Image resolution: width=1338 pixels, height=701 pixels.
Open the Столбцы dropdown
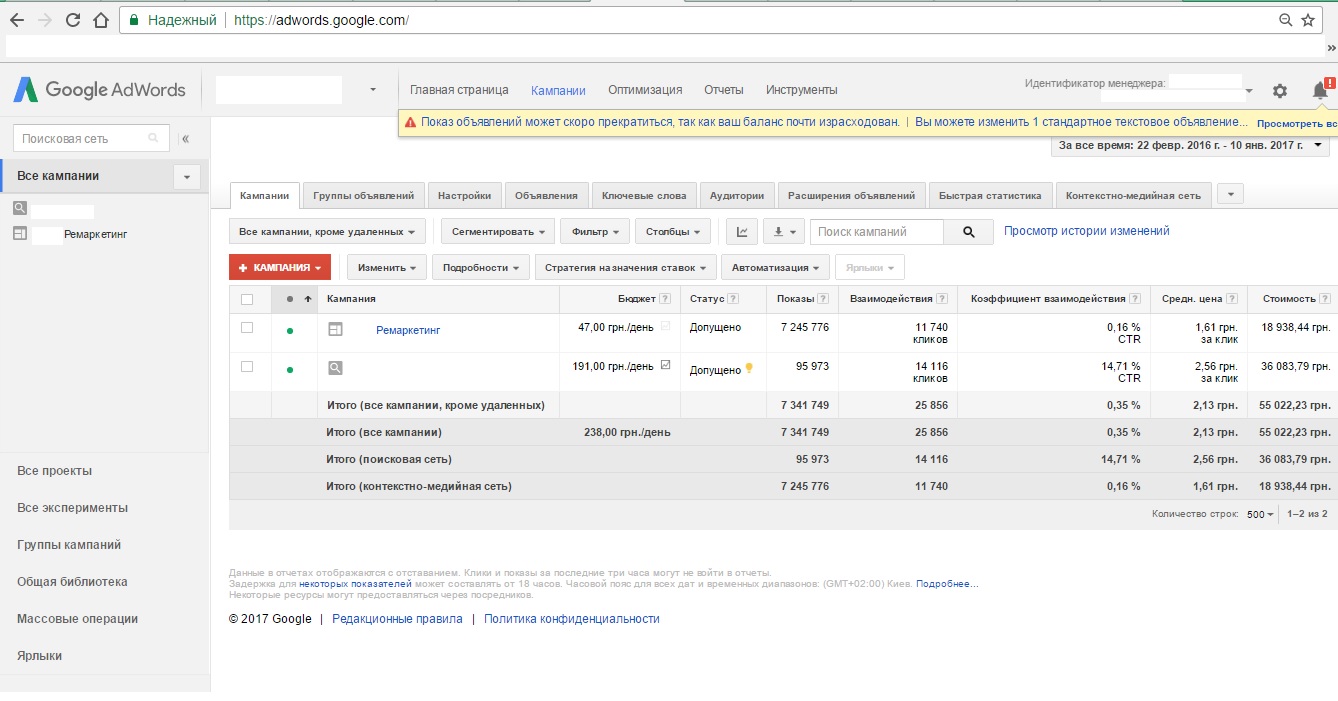[673, 232]
